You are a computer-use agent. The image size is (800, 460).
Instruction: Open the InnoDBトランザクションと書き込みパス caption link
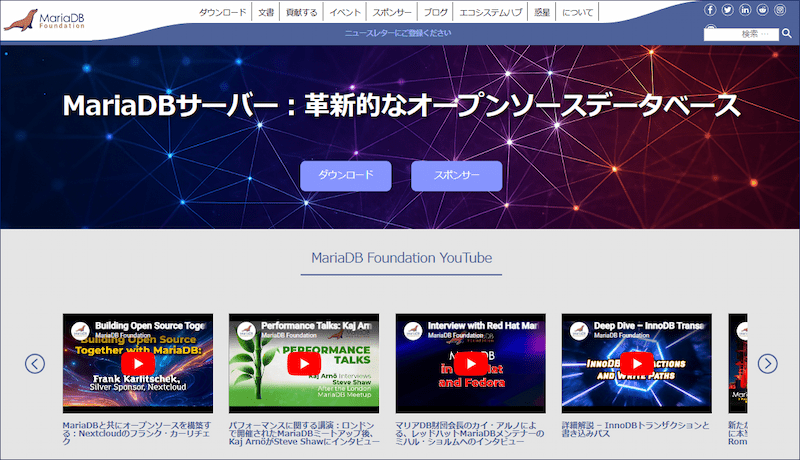pyautogui.click(x=636, y=429)
